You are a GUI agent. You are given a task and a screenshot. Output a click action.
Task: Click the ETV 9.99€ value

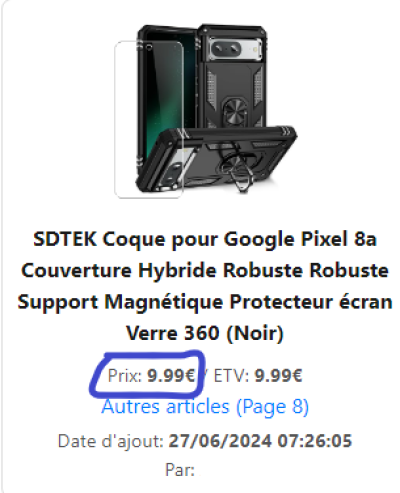coord(279,376)
